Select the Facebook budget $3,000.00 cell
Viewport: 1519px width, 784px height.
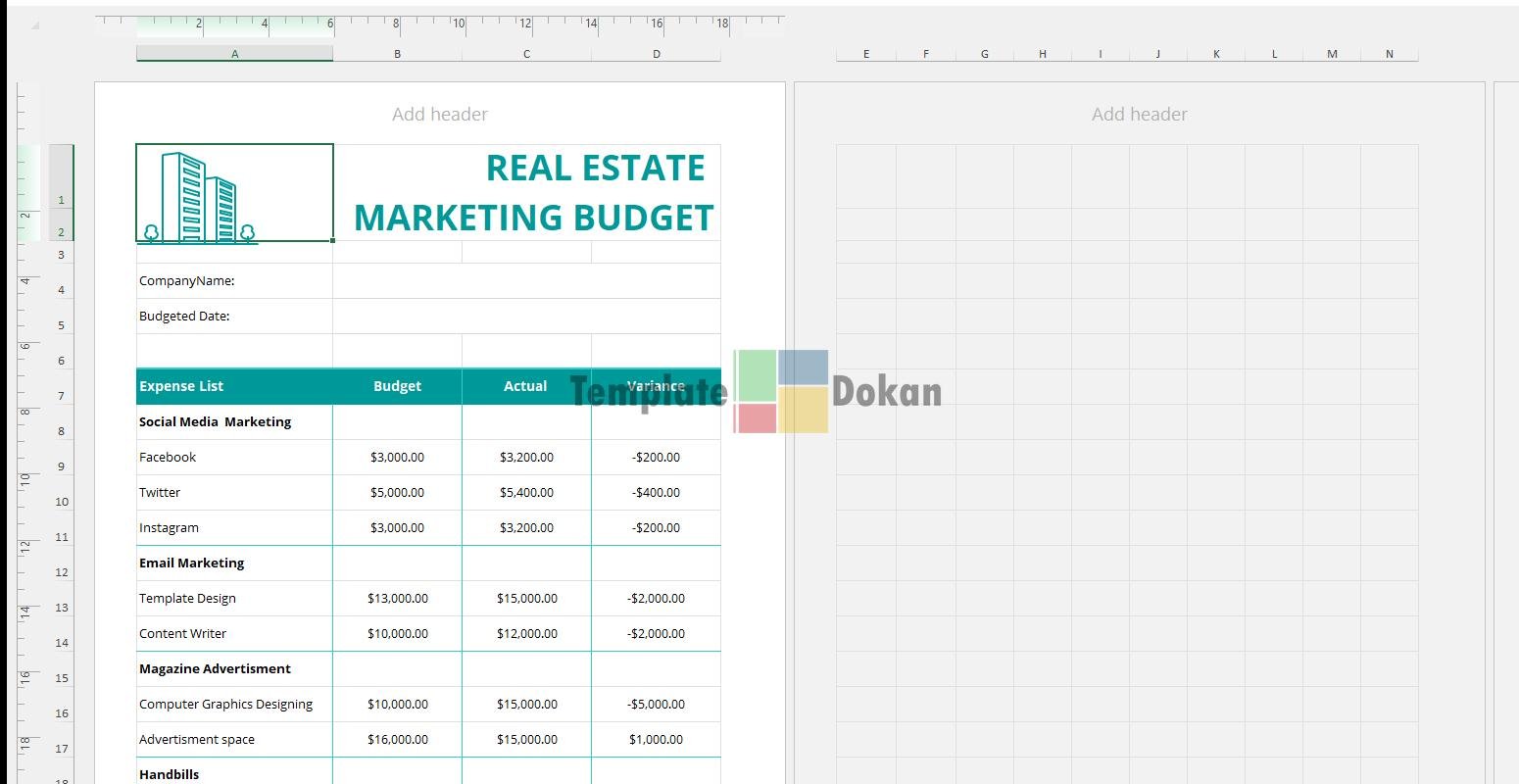[x=397, y=458]
